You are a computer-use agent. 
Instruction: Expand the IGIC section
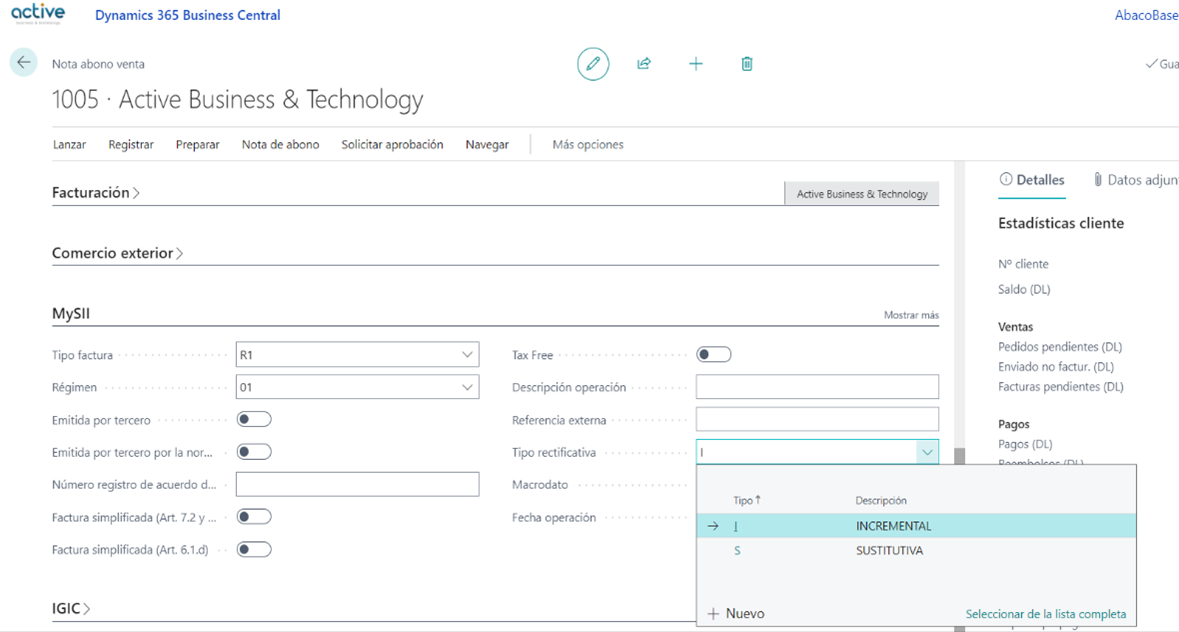[71, 609]
